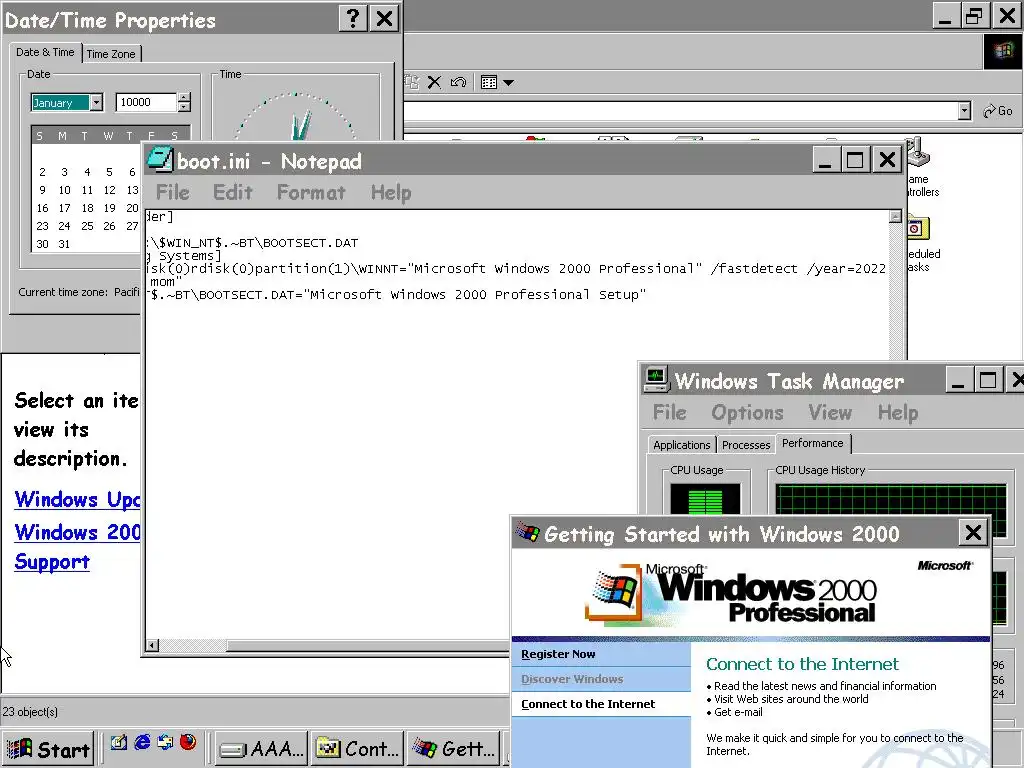This screenshot has width=1024, height=768.
Task: Decrease the year with the down spinner
Action: coord(184,107)
